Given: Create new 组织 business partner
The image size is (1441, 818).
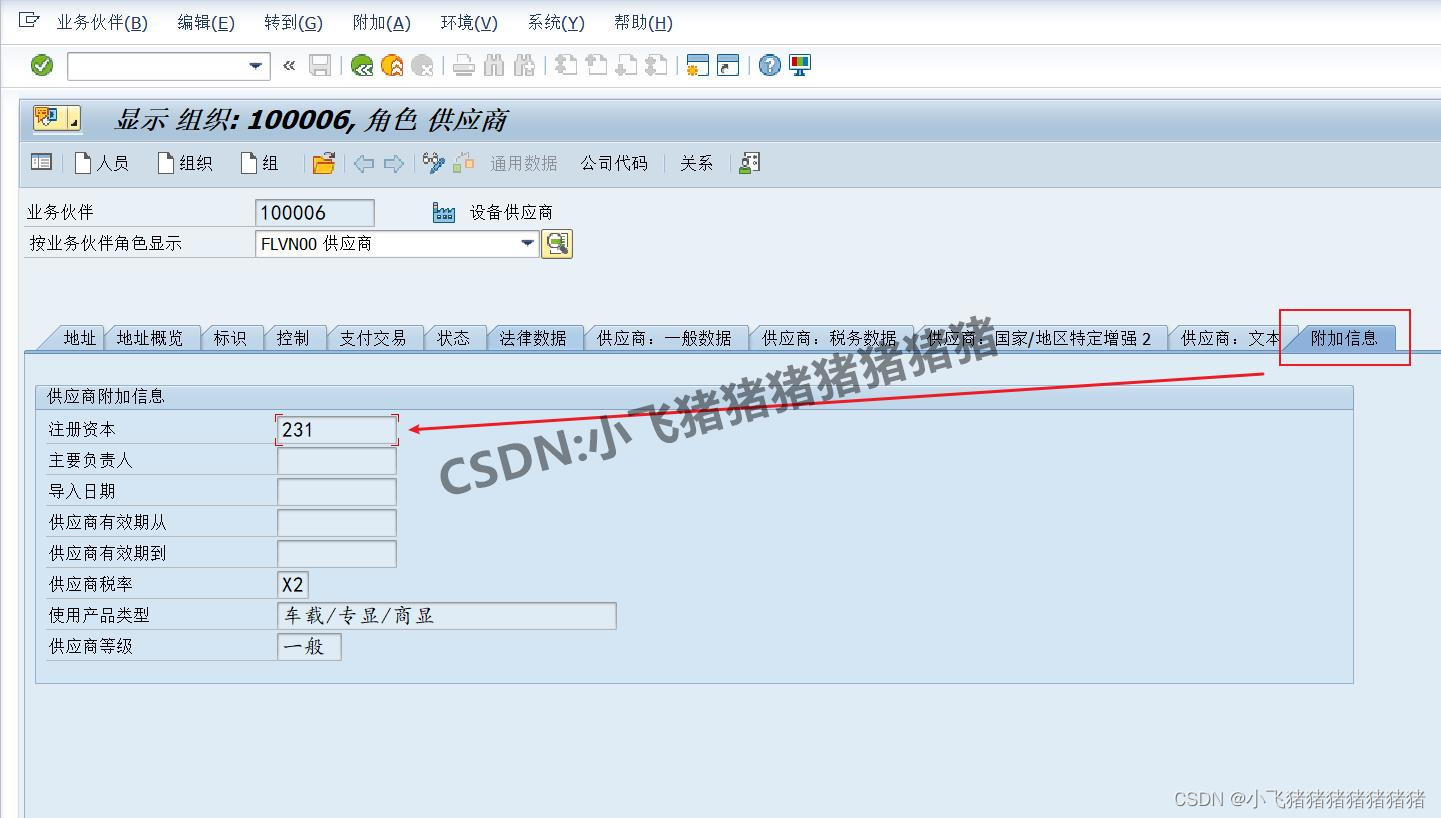Looking at the screenshot, I should (185, 163).
